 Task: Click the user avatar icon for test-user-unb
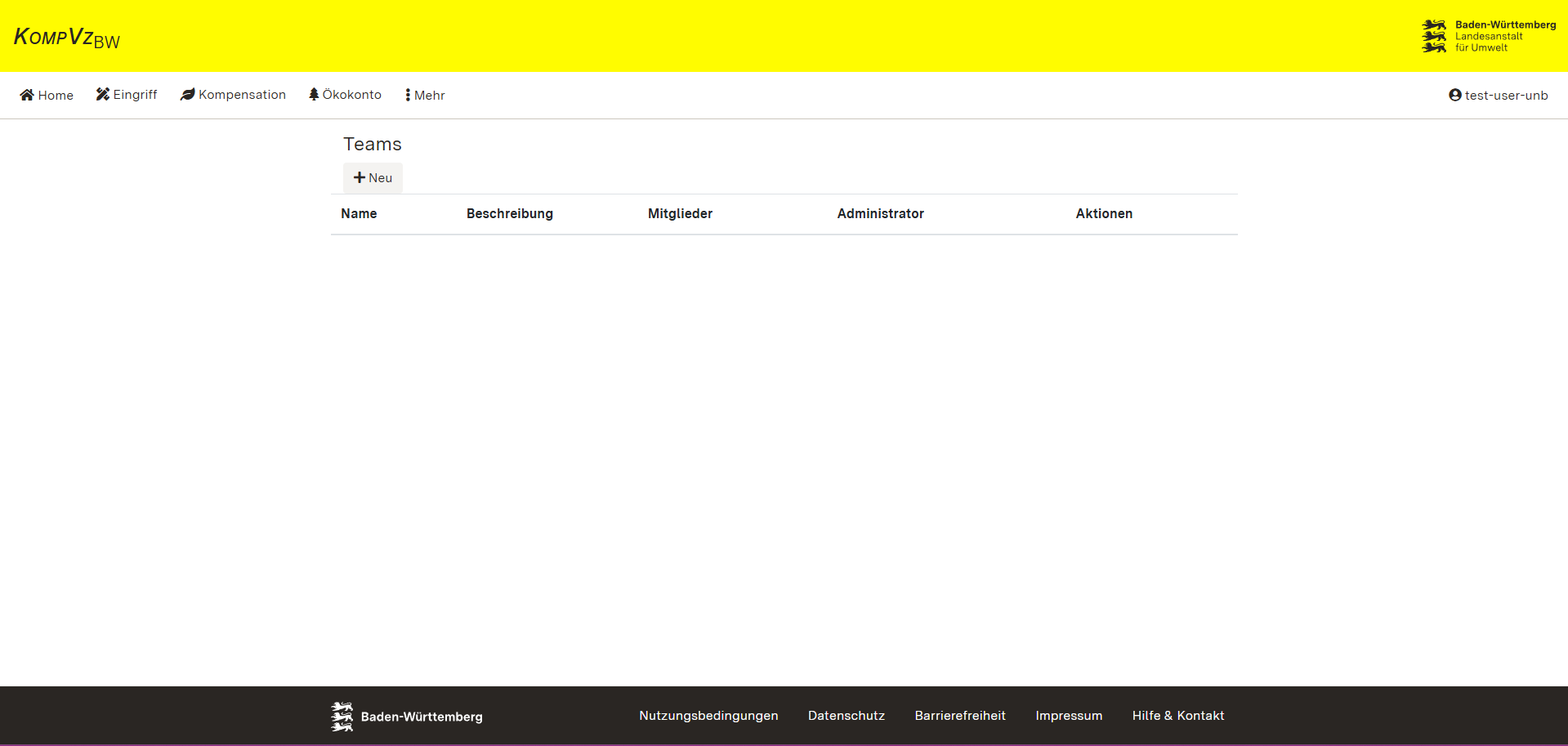[1454, 95]
